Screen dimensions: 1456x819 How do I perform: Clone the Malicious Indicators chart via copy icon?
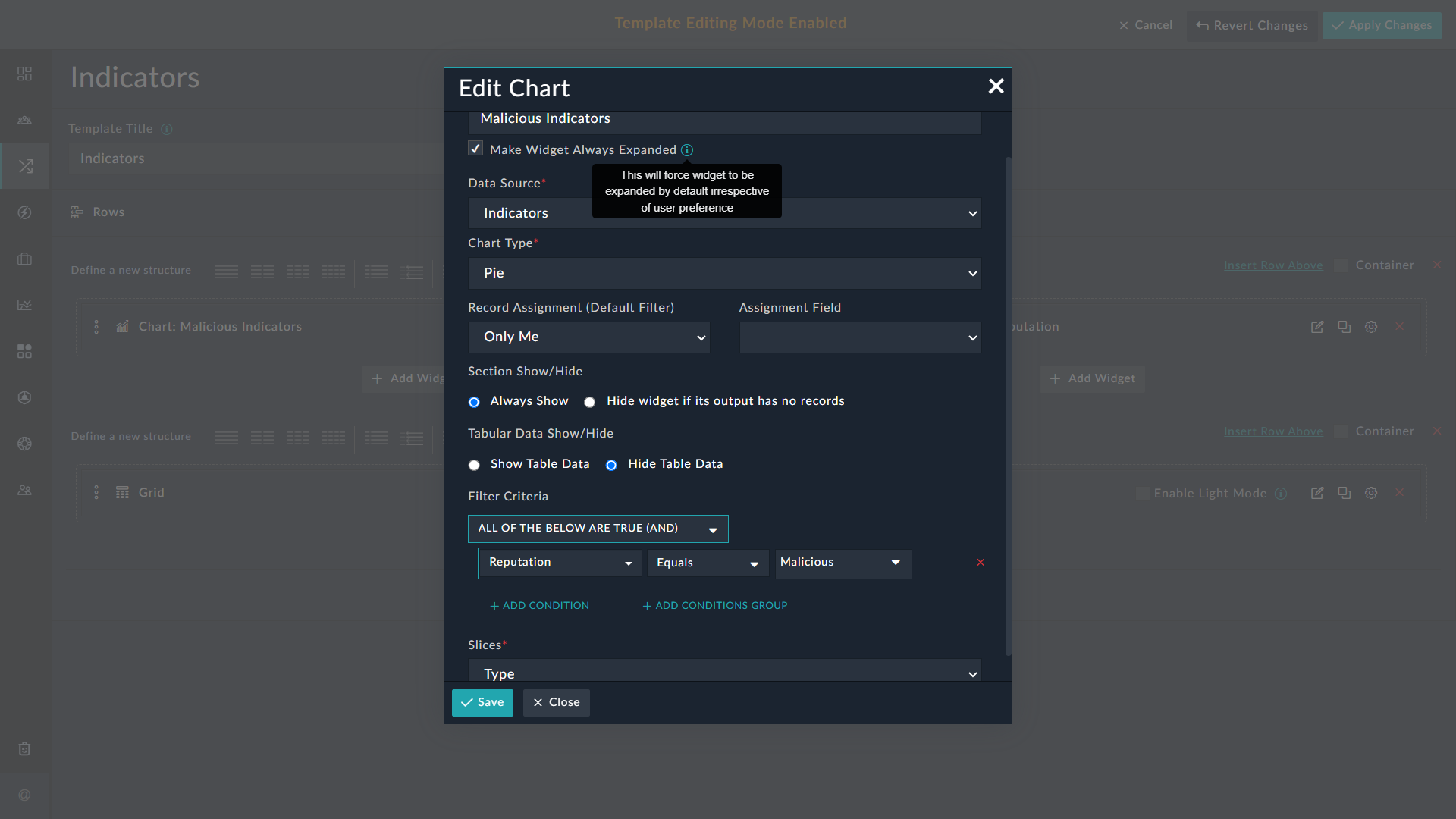coord(1344,327)
